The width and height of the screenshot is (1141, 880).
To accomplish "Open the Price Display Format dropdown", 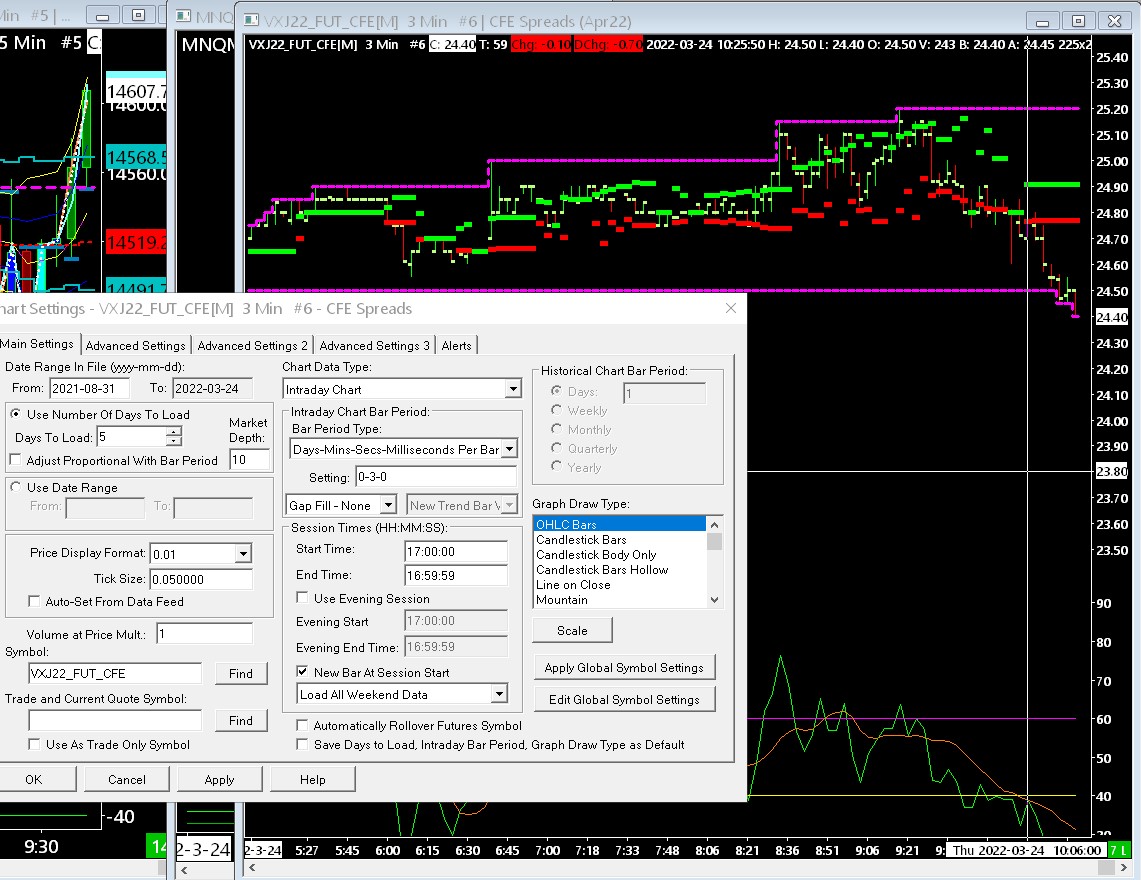I will [x=243, y=553].
